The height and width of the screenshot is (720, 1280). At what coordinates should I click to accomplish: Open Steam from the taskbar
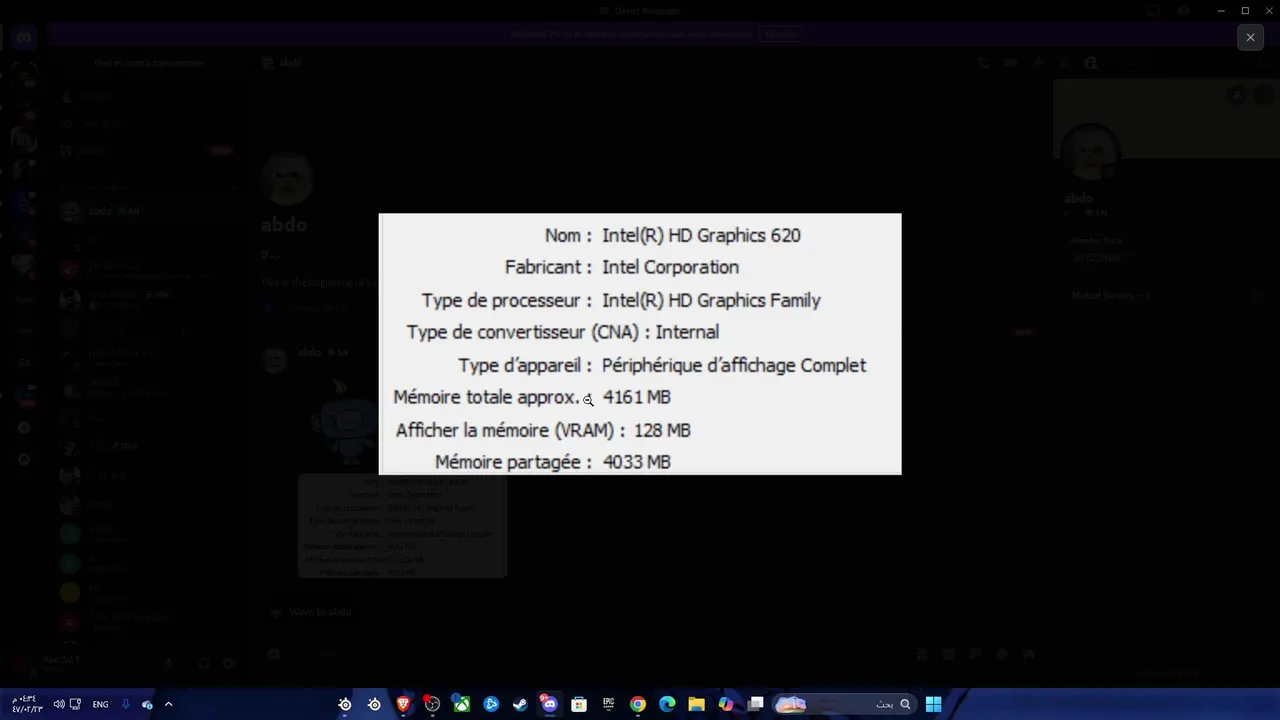coord(520,704)
